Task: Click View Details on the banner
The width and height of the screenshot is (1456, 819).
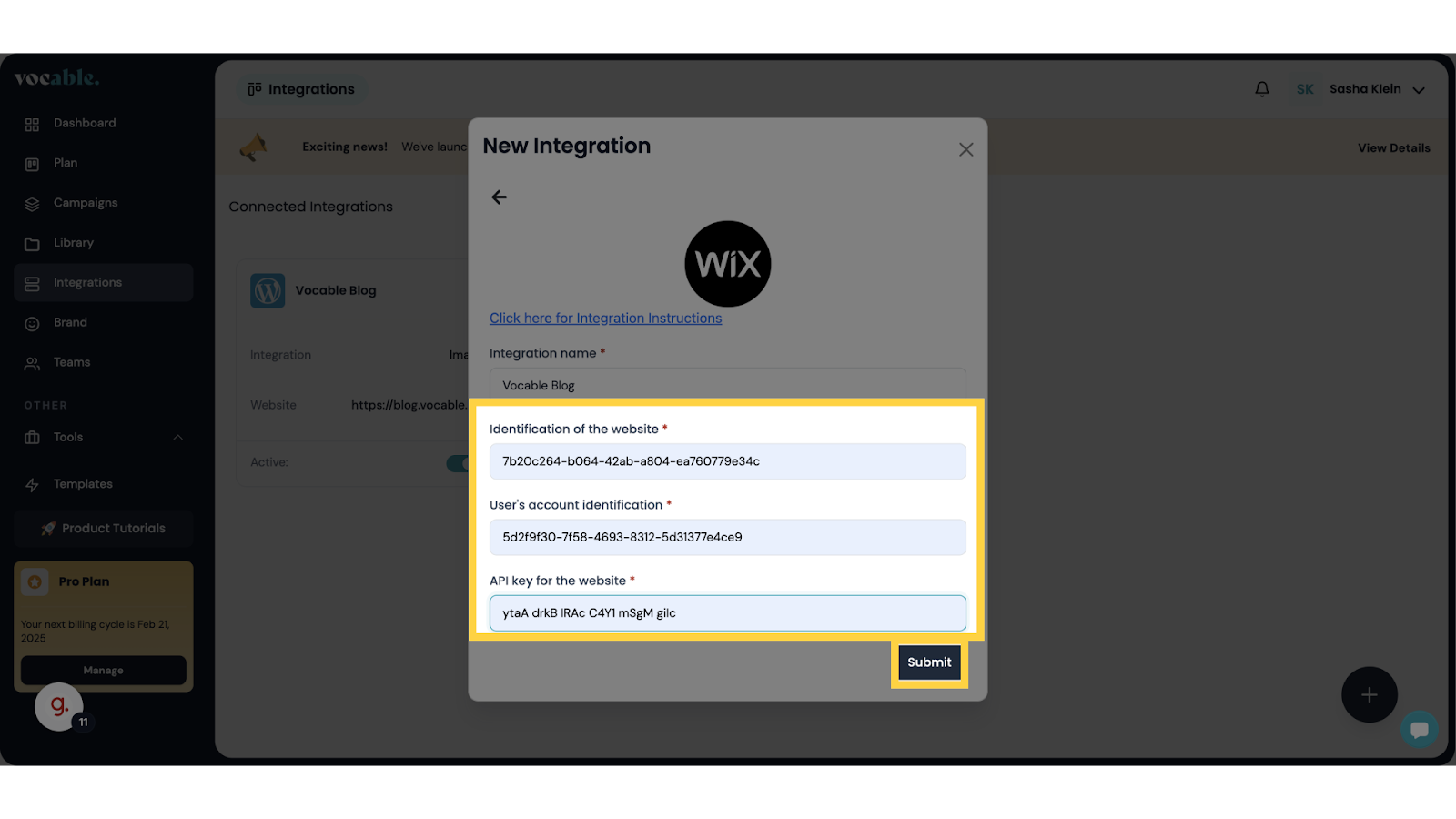Action: 1394,148
